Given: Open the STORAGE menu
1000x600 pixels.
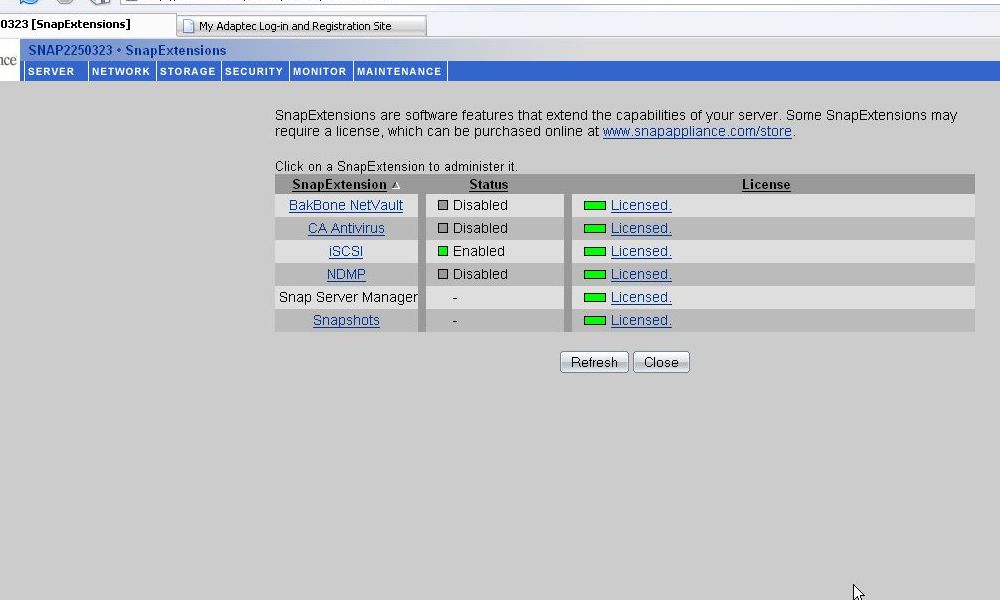Looking at the screenshot, I should tap(188, 71).
